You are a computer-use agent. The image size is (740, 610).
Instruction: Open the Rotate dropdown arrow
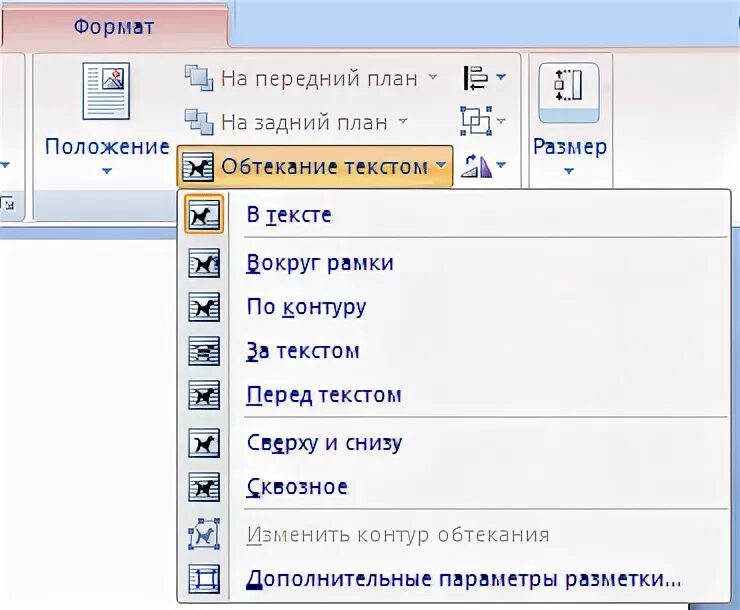click(501, 165)
